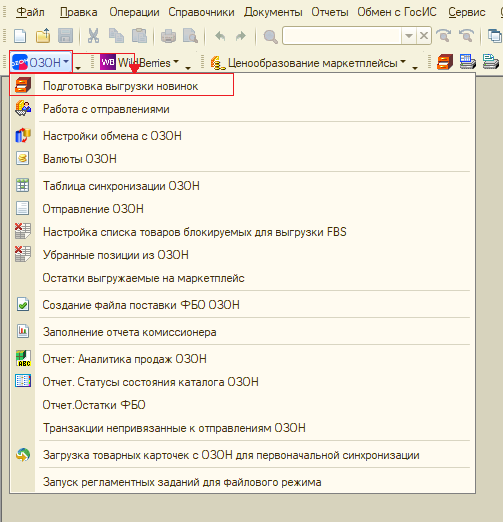The width and height of the screenshot is (503, 522).
Task: Click the Save floppy disk icon
Action: tap(65, 36)
